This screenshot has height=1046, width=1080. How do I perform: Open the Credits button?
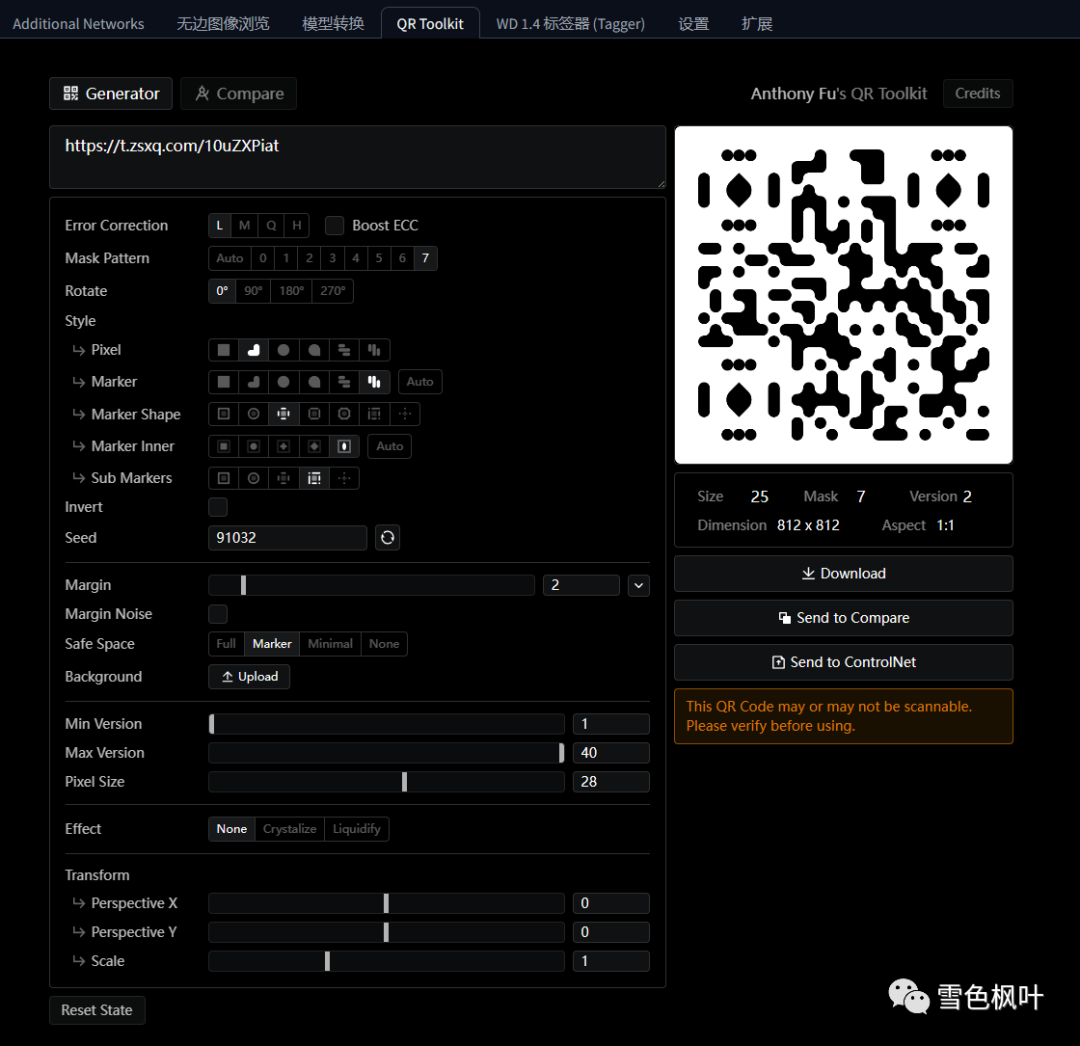(977, 94)
